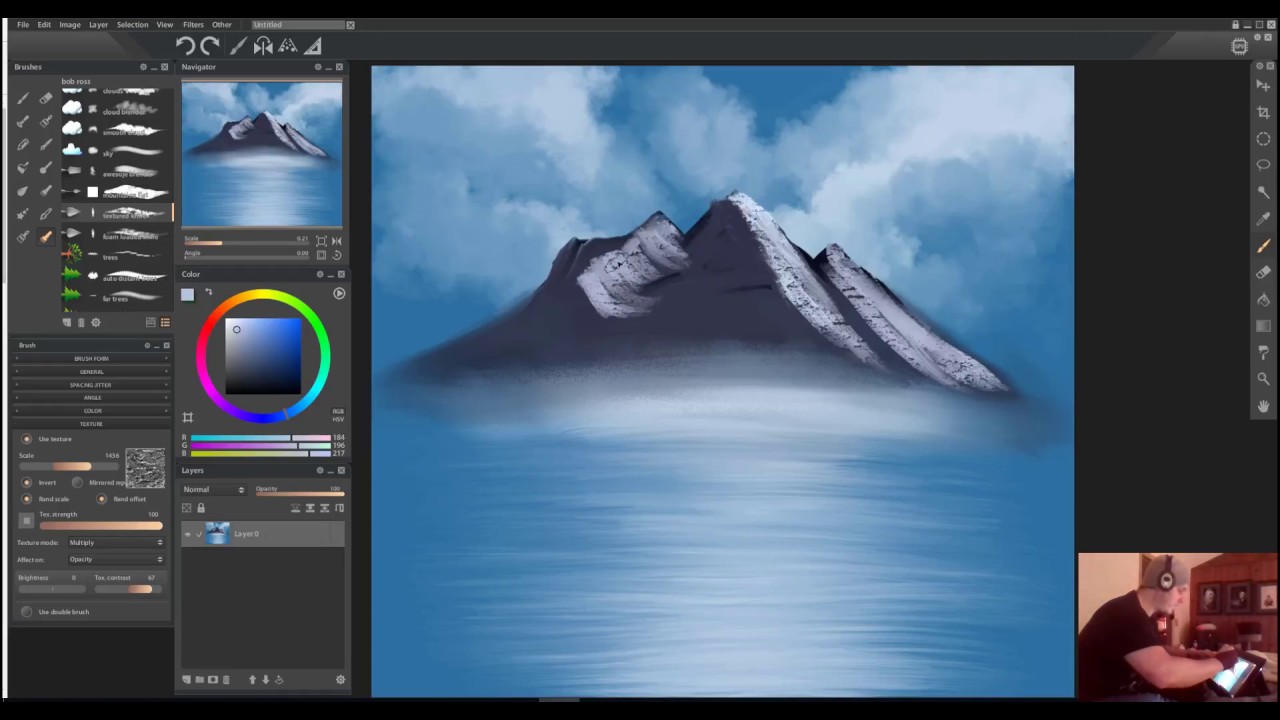Reset the Navigator rotation angle

(337, 254)
